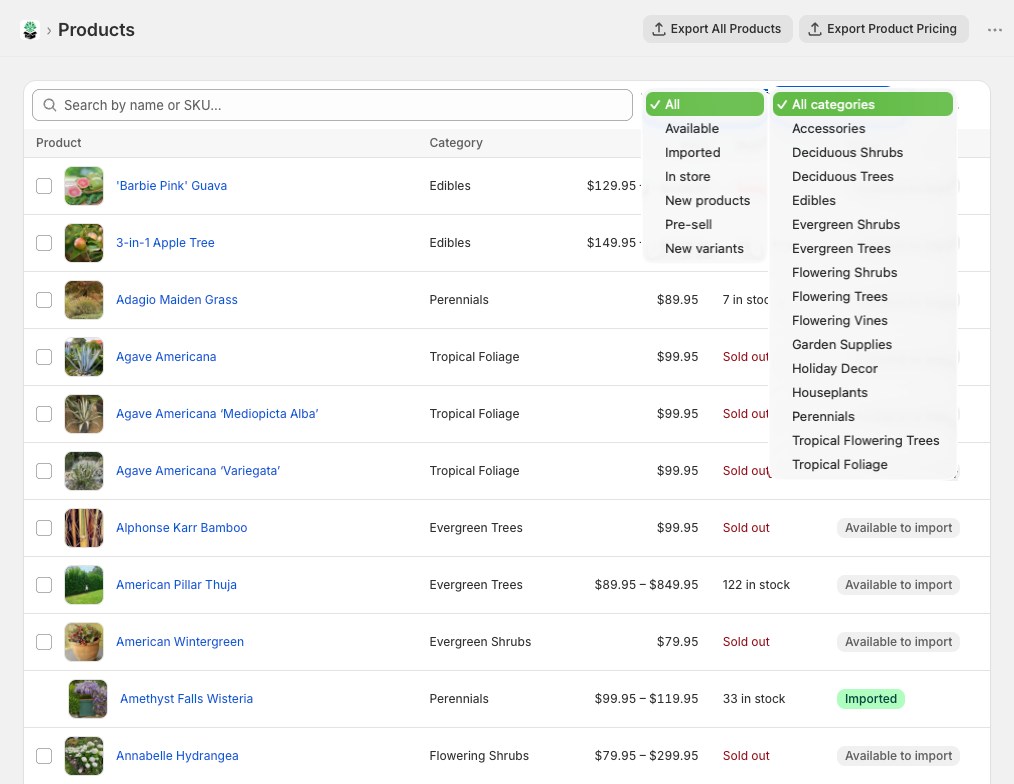Click Adagio Maiden Grass thumbnail
Viewport: 1014px width, 784px height.
[84, 299]
